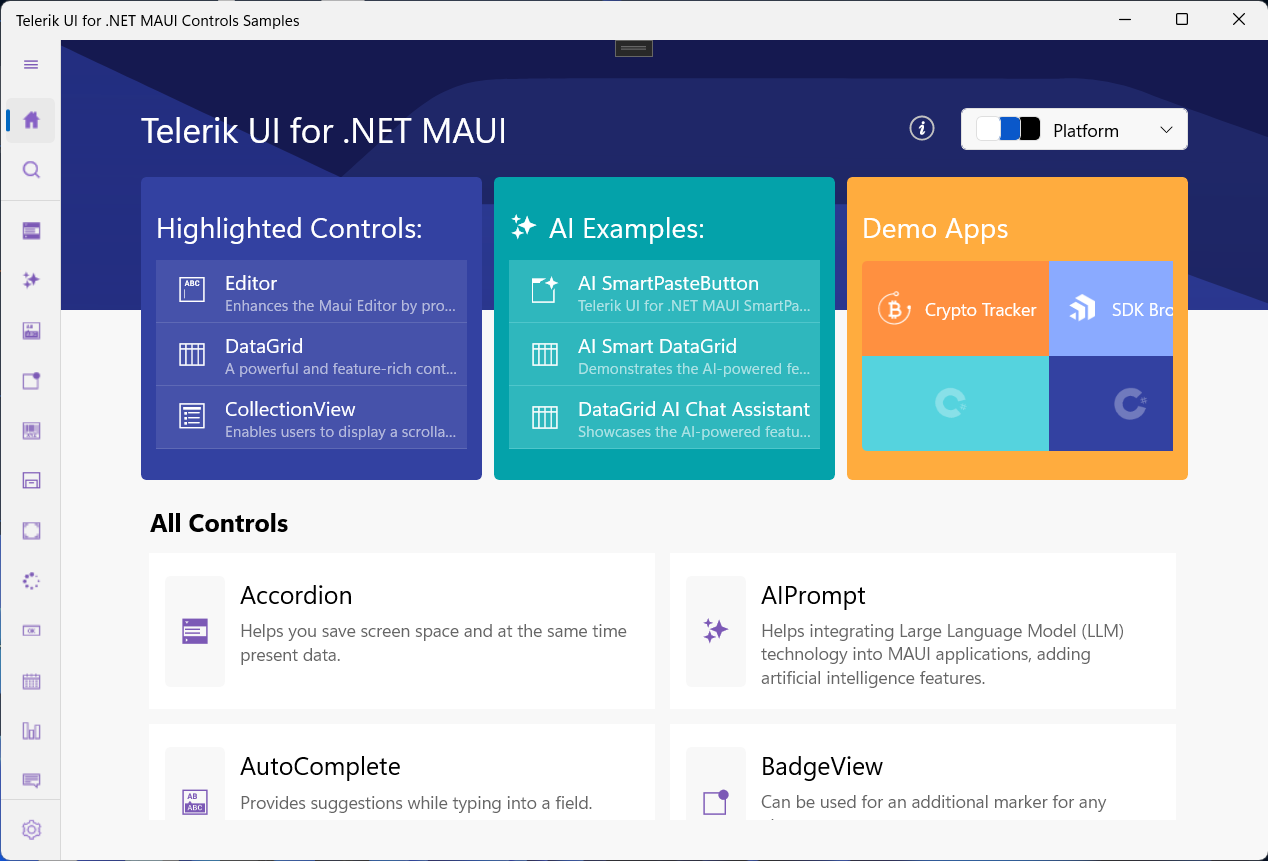
Task: Select Chart bar icon in sidebar
Action: pos(31,731)
